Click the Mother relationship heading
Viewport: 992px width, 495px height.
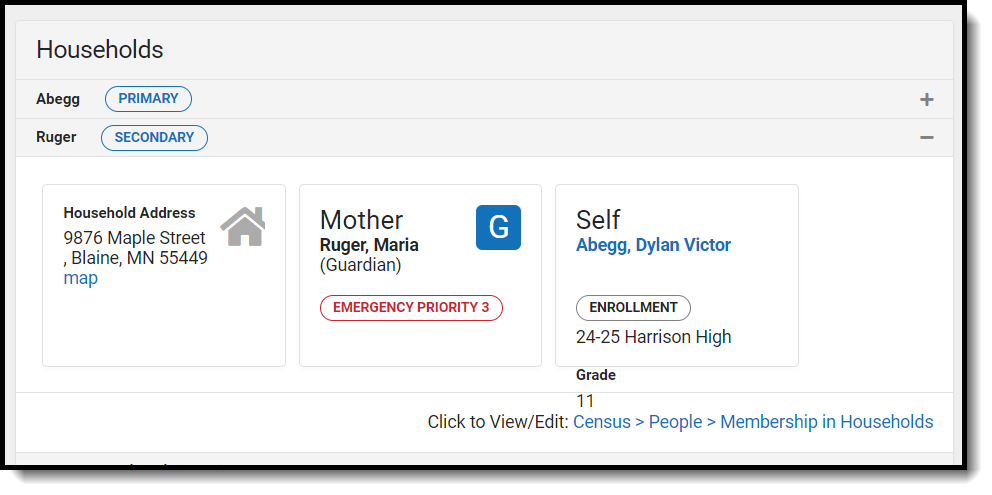click(361, 220)
